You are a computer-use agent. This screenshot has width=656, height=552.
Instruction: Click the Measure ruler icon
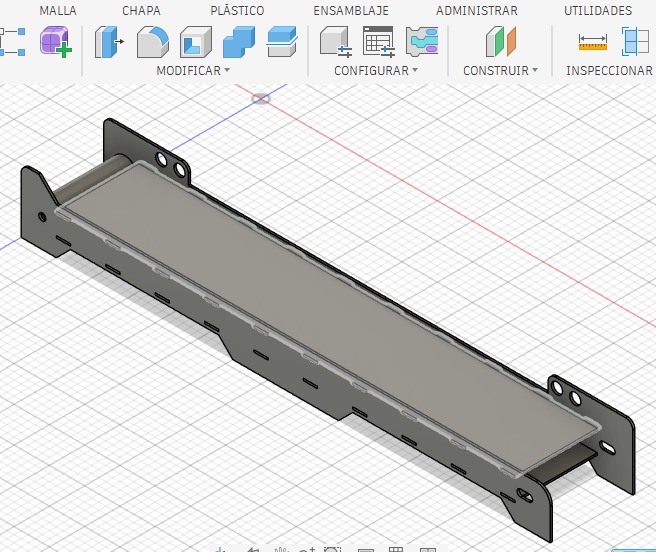tap(592, 42)
